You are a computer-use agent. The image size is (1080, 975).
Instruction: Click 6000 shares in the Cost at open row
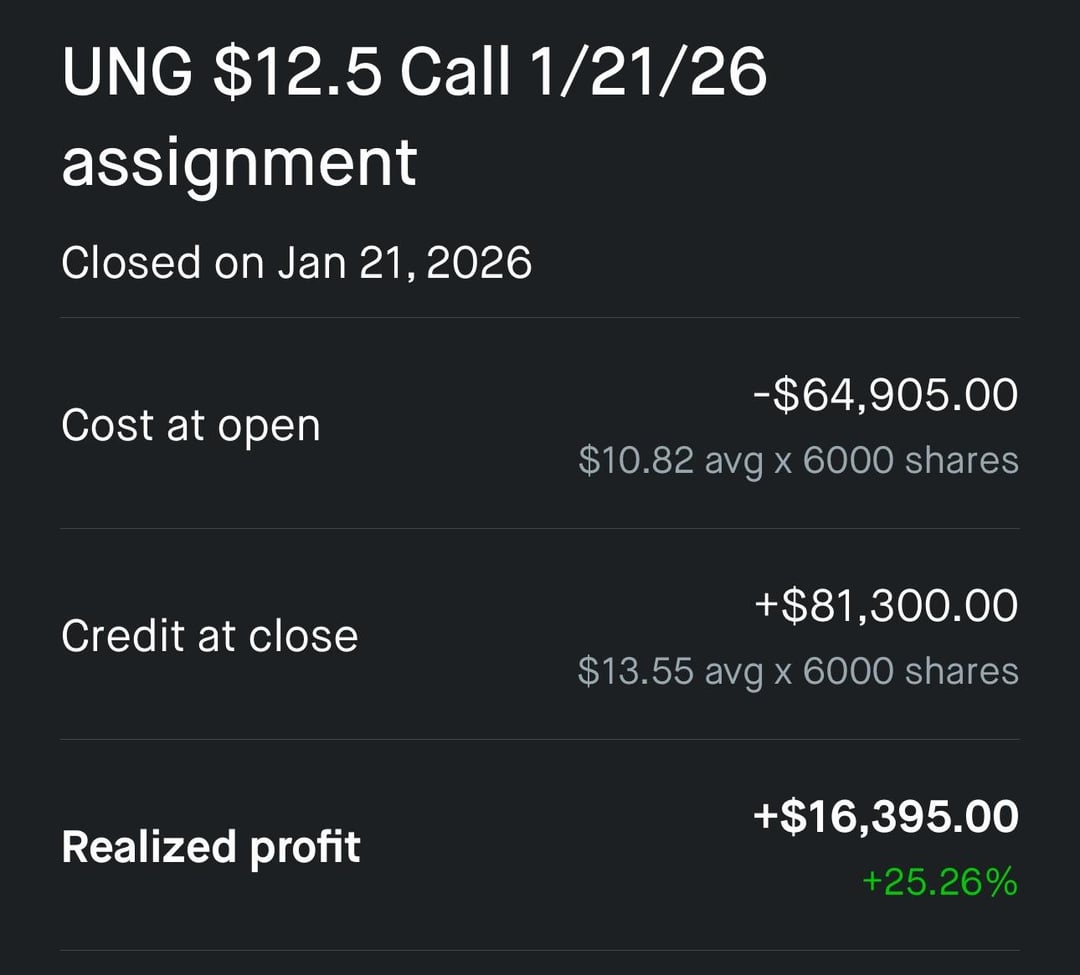click(911, 460)
